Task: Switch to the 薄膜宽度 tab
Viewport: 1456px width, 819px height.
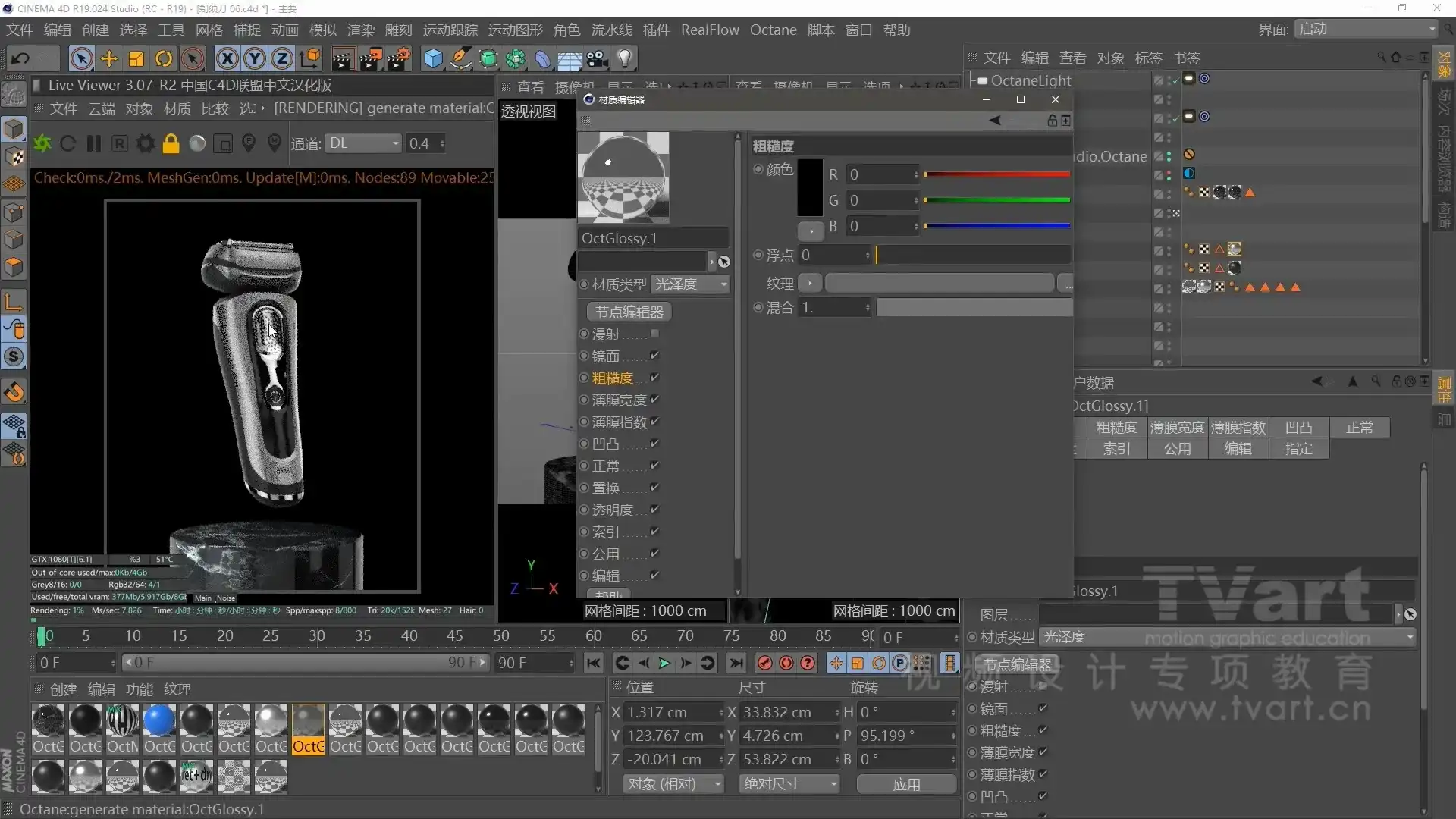Action: point(1177,427)
